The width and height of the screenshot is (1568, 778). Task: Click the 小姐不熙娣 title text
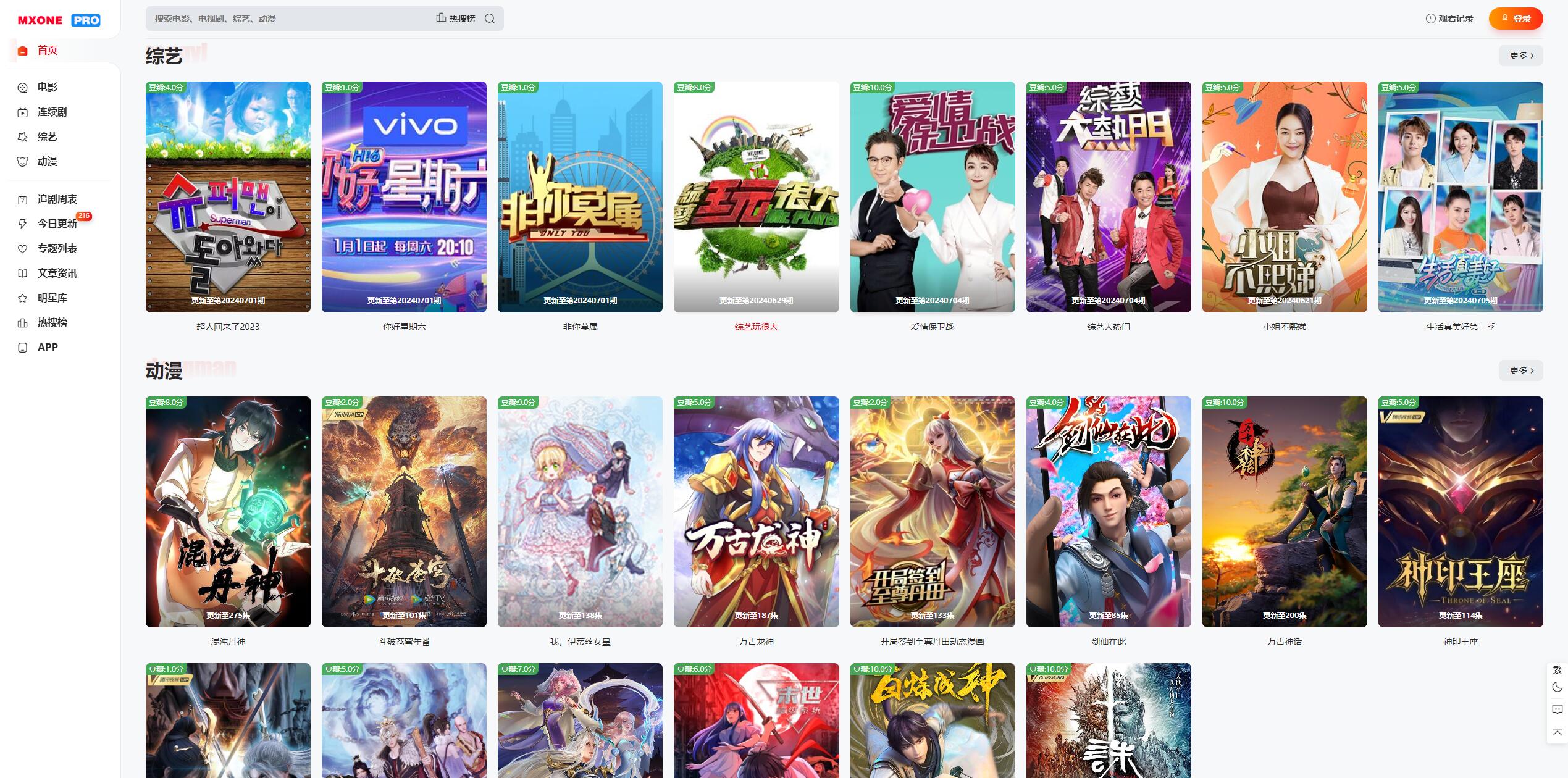tap(1285, 327)
